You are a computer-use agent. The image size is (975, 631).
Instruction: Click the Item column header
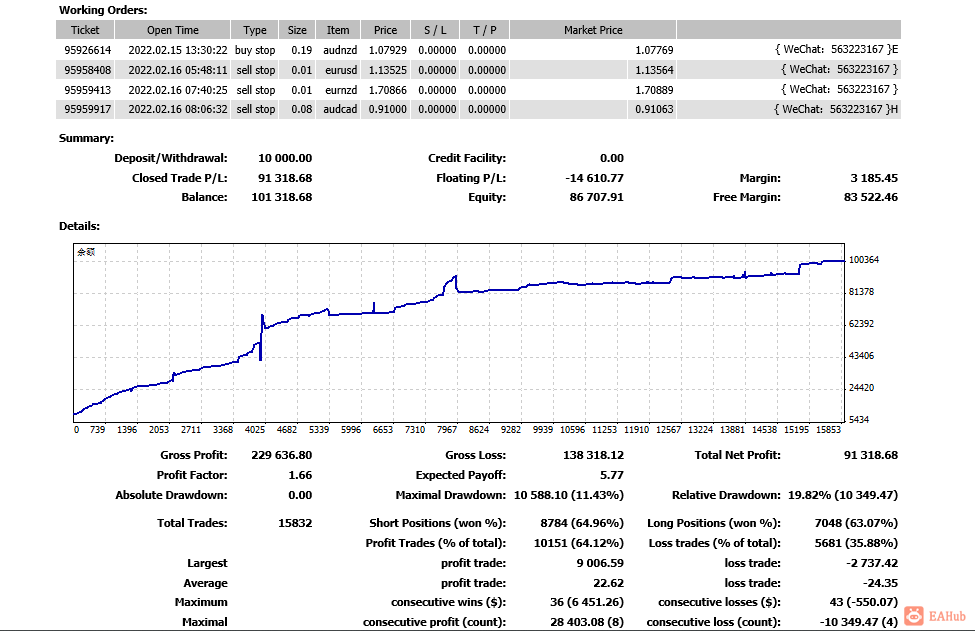pos(338,30)
